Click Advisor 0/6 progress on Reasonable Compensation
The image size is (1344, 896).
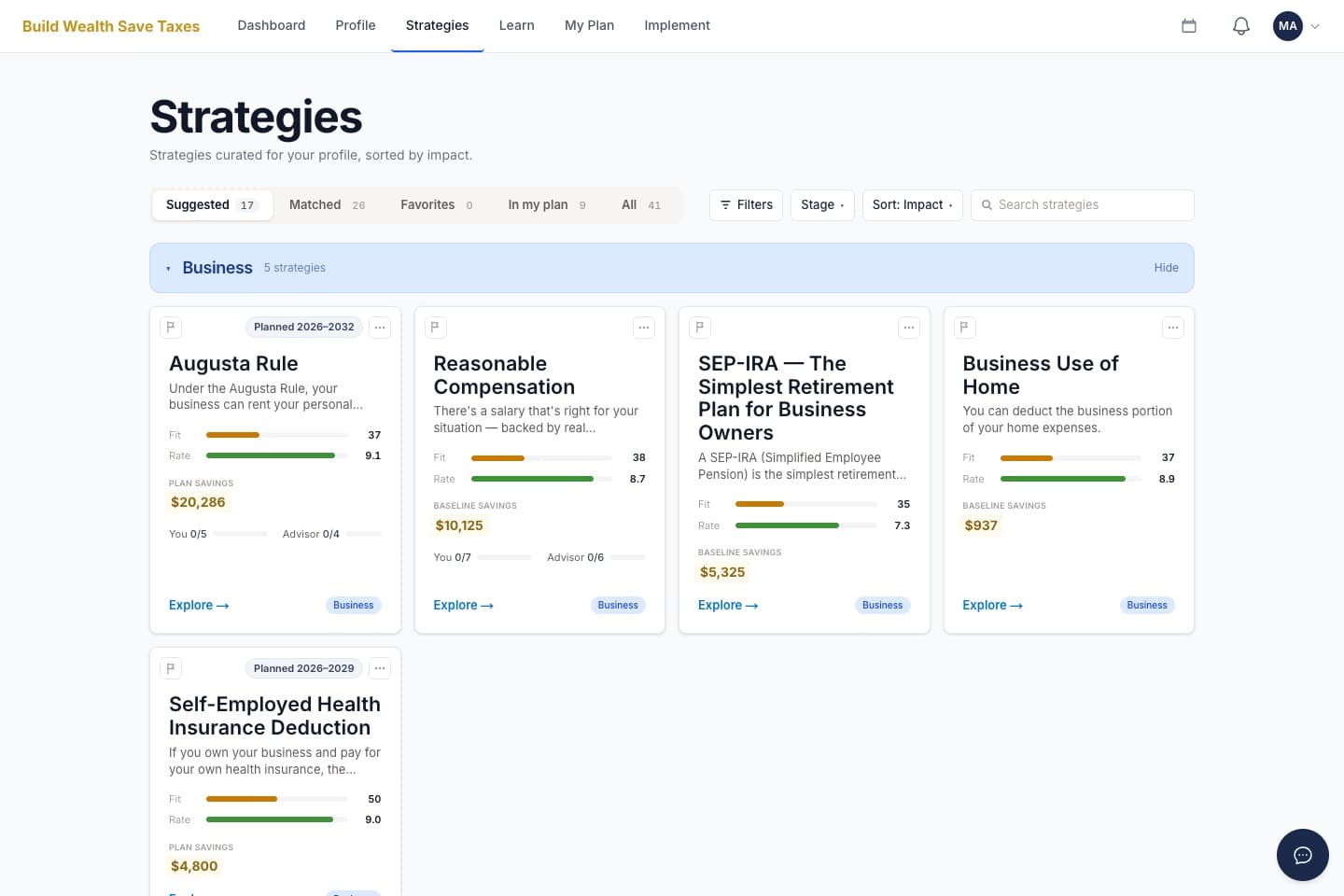[x=596, y=557]
